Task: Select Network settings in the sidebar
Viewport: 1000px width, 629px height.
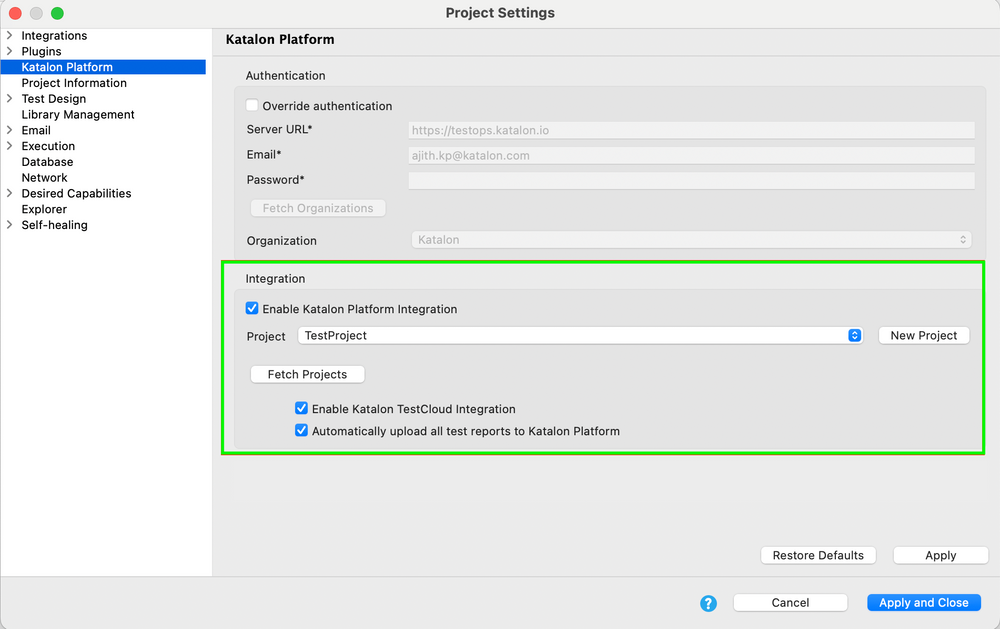Action: [44, 177]
